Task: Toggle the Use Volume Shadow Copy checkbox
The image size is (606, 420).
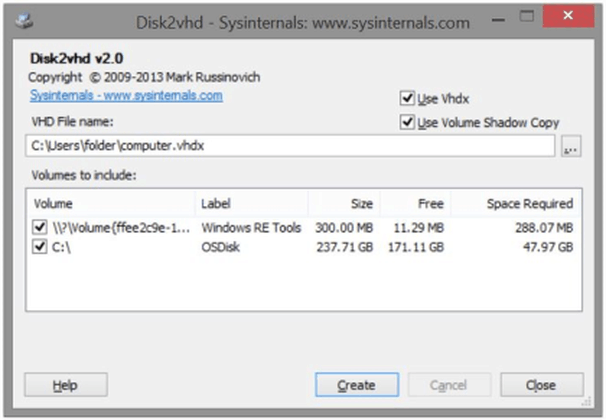Action: pos(407,122)
